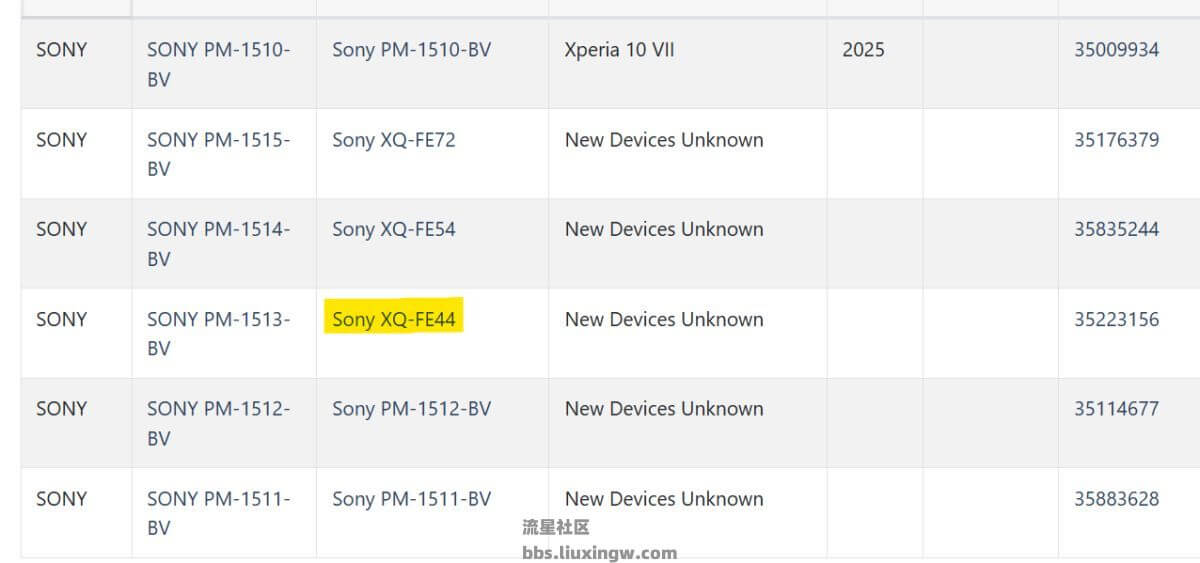The width and height of the screenshot is (1200, 563).
Task: Click New Devices Unknown in the XQ-FE72 row
Action: 664,139
